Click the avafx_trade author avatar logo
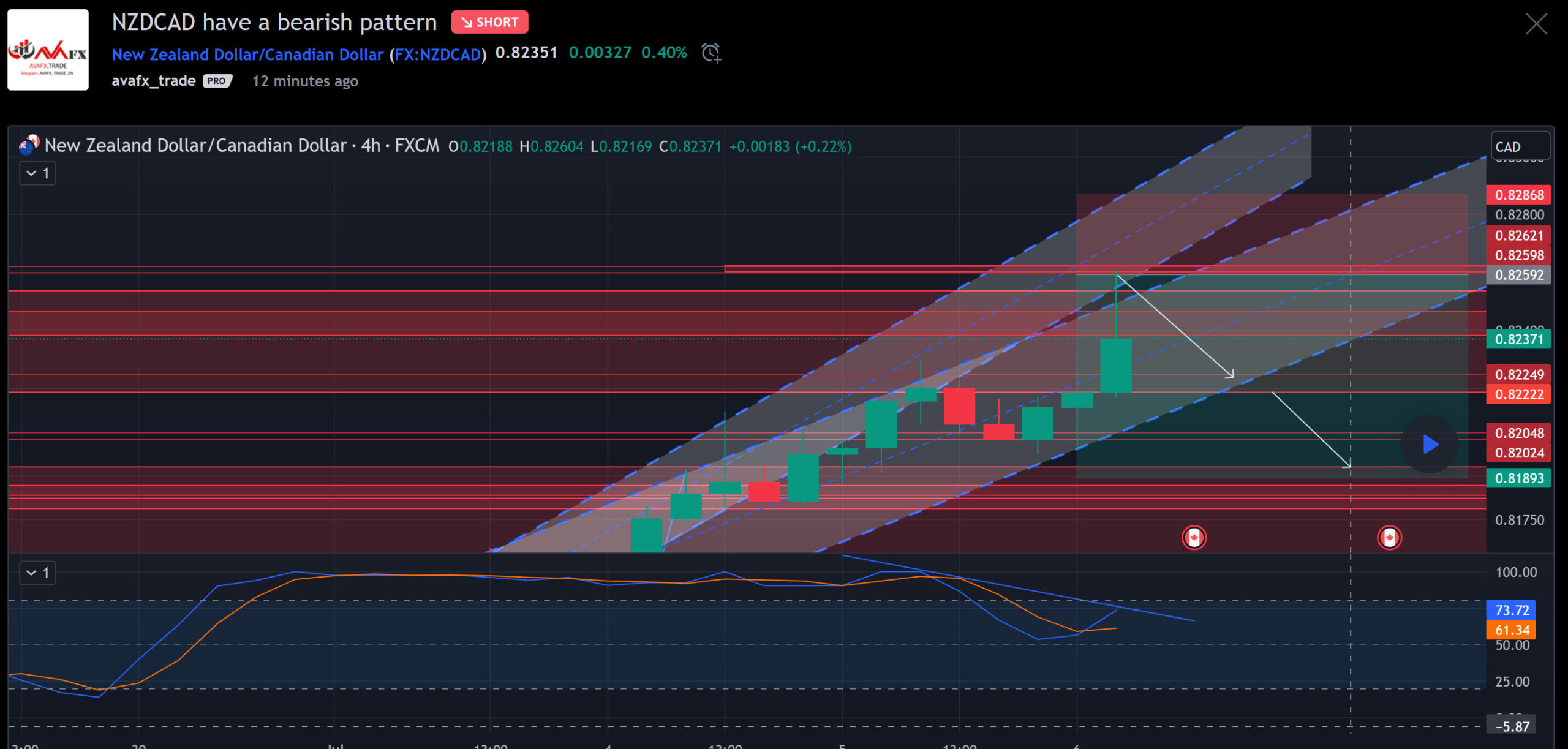 48,50
